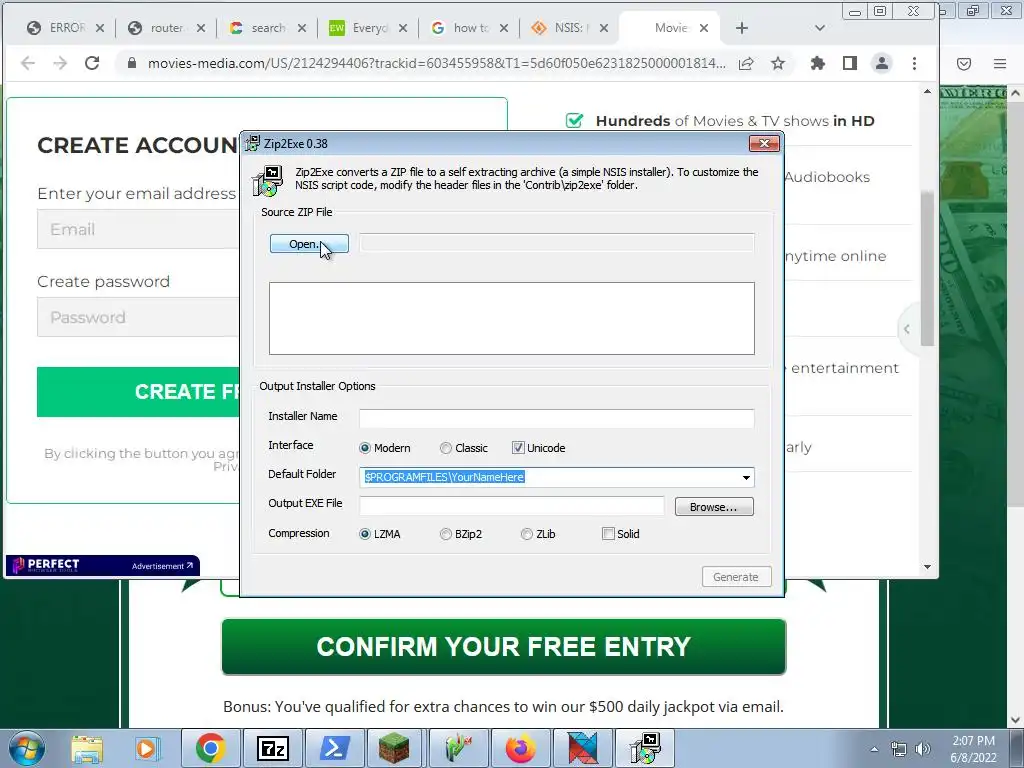1024x768 pixels.
Task: Open a new Chrome tab
Action: (x=741, y=28)
